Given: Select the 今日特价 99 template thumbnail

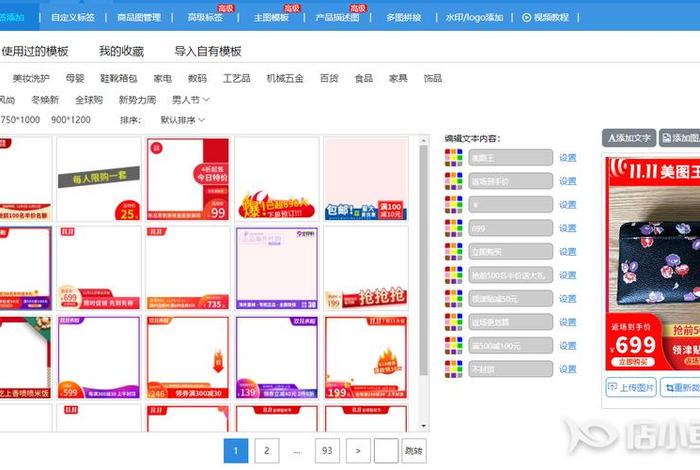Looking at the screenshot, I should pyautogui.click(x=188, y=179).
